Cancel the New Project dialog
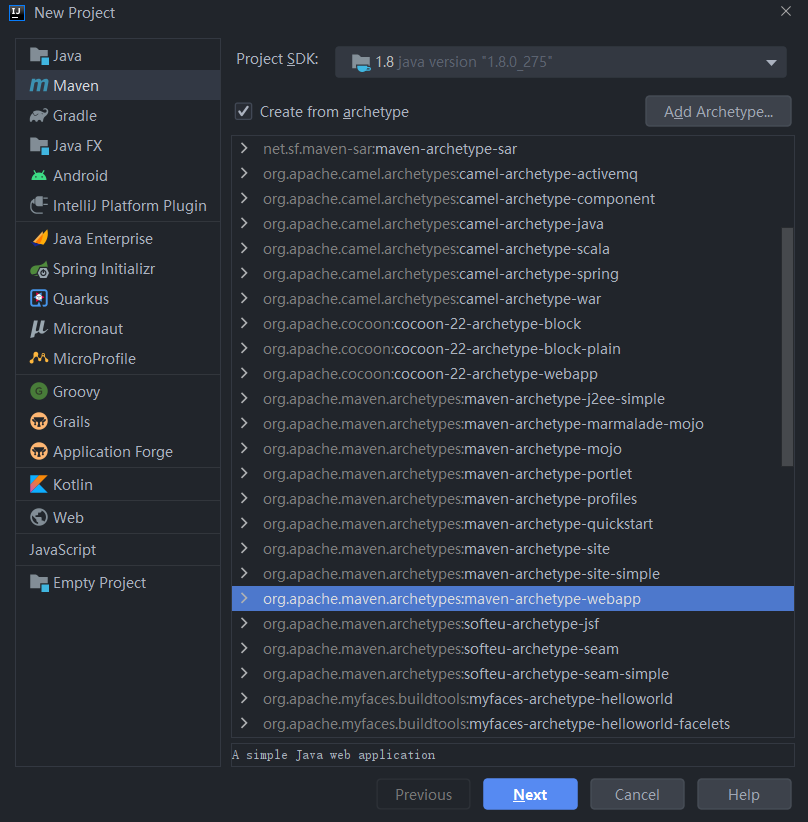Image resolution: width=808 pixels, height=822 pixels. [x=637, y=794]
